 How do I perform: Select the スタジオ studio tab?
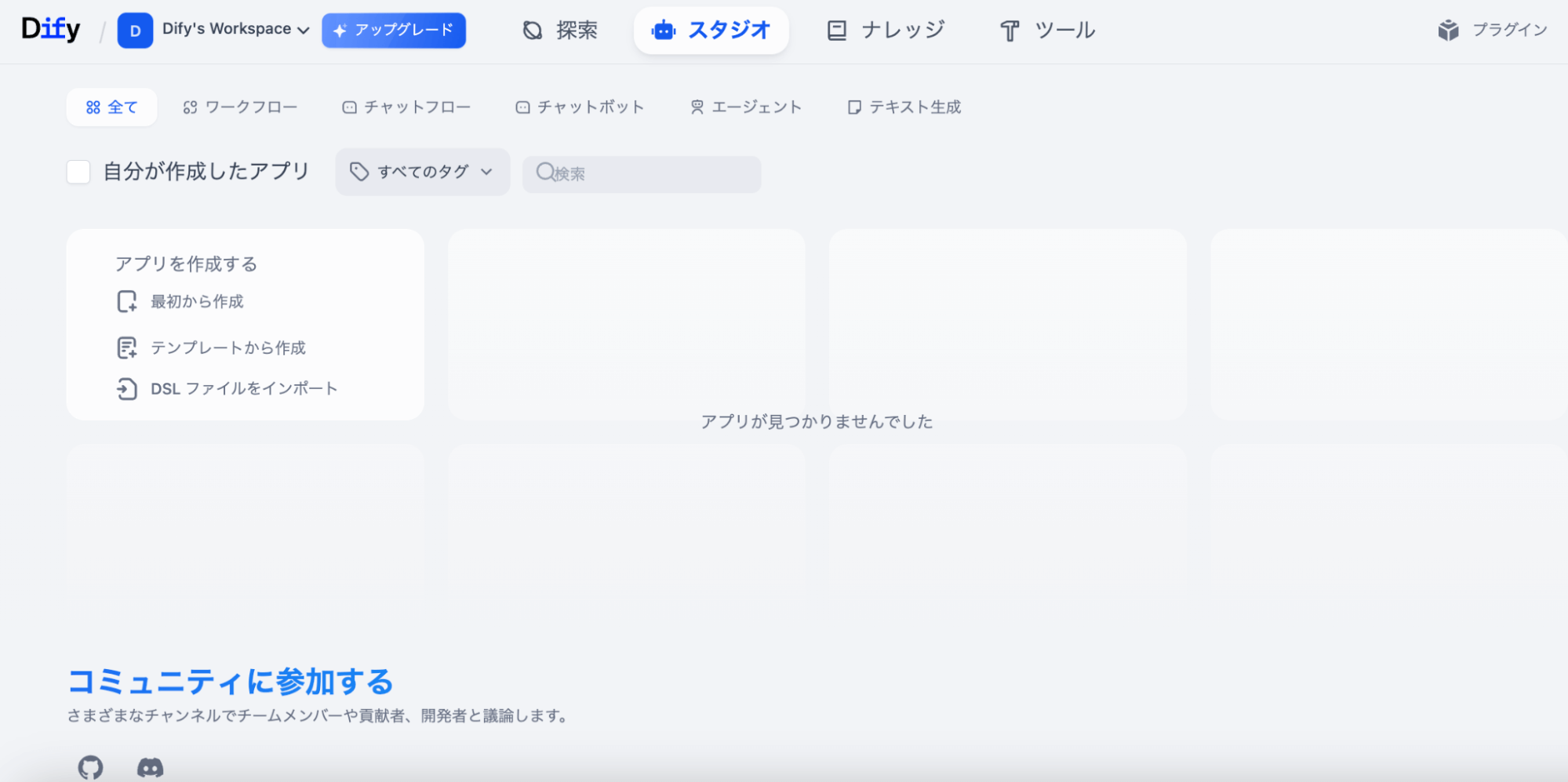point(711,31)
